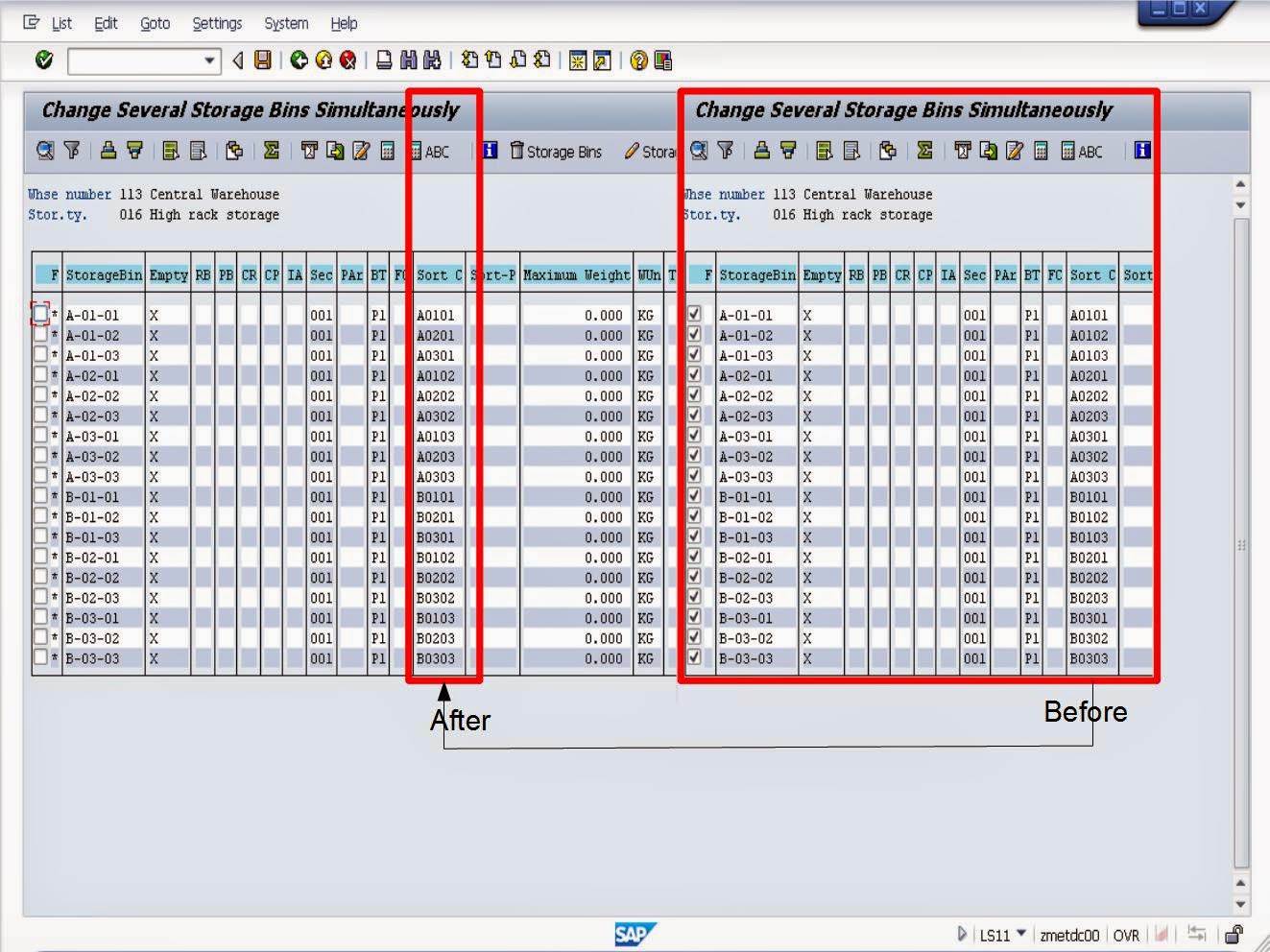The width and height of the screenshot is (1270, 952).
Task: Open the blue Information icon
Action: [x=491, y=151]
